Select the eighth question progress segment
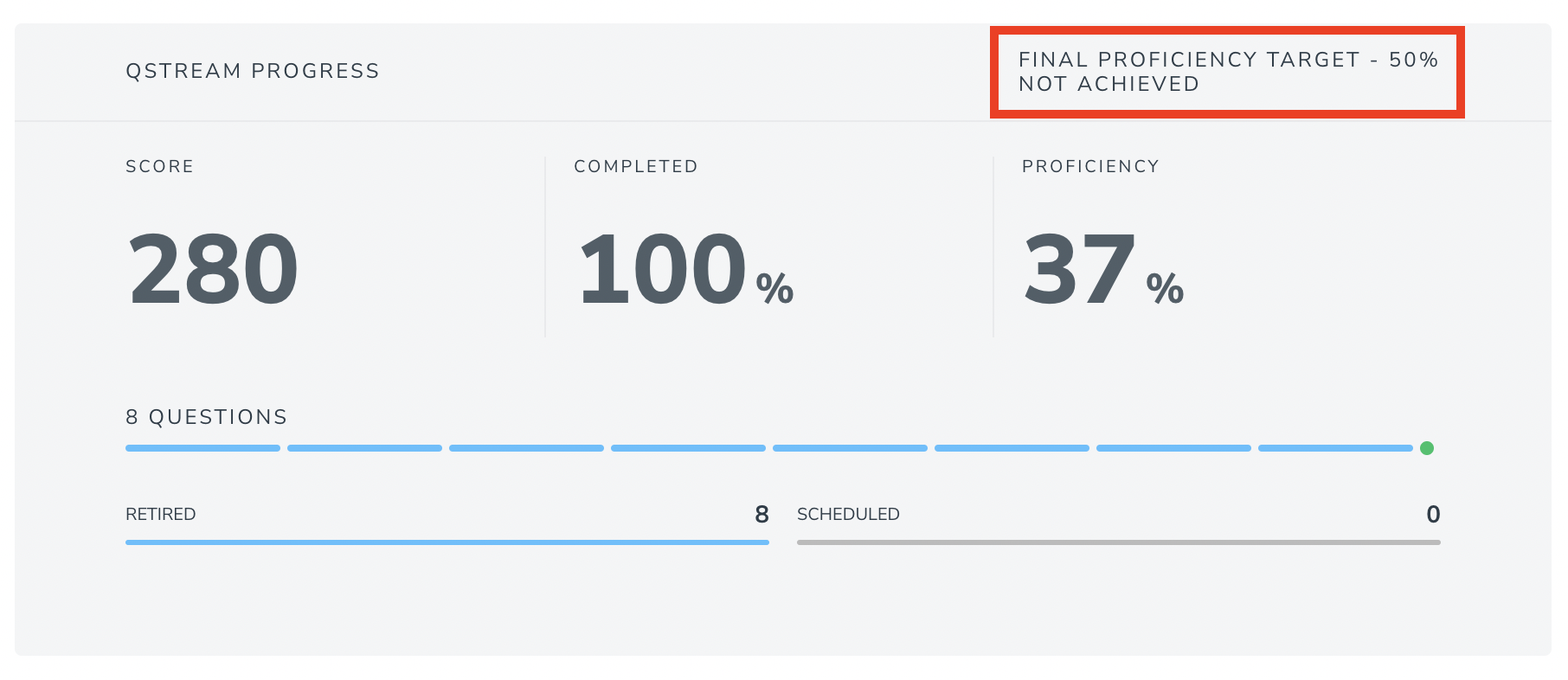This screenshot has height=680, width=1568. pyautogui.click(x=1335, y=448)
